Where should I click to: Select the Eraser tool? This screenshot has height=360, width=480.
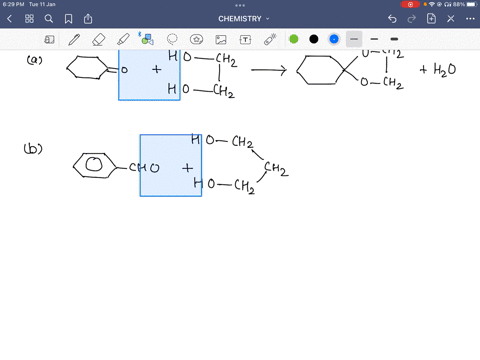point(99,39)
